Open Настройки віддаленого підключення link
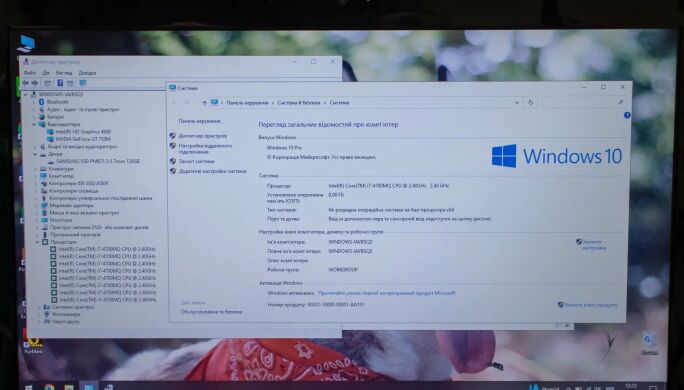Viewport: 684px width, 390px height. pyautogui.click(x=205, y=149)
